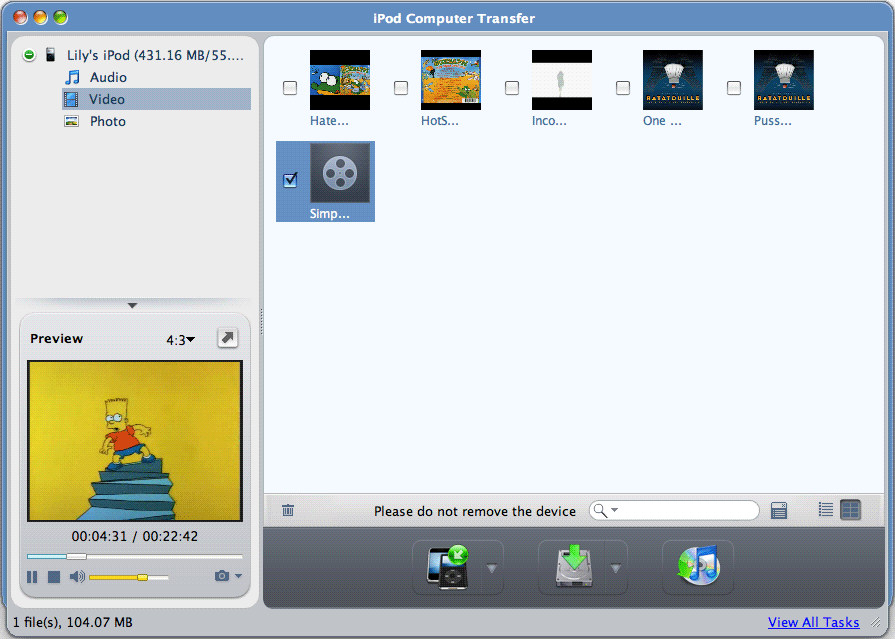Select the One ... Ratatouille thumbnail
The height and width of the screenshot is (639, 895).
[x=672, y=80]
